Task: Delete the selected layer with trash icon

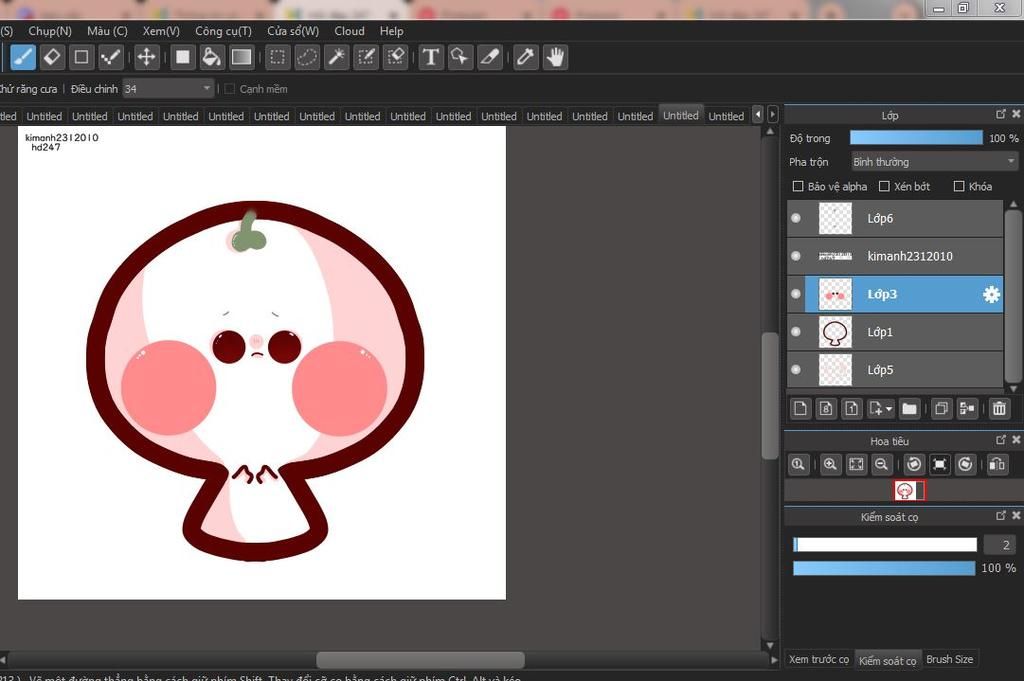Action: 999,409
